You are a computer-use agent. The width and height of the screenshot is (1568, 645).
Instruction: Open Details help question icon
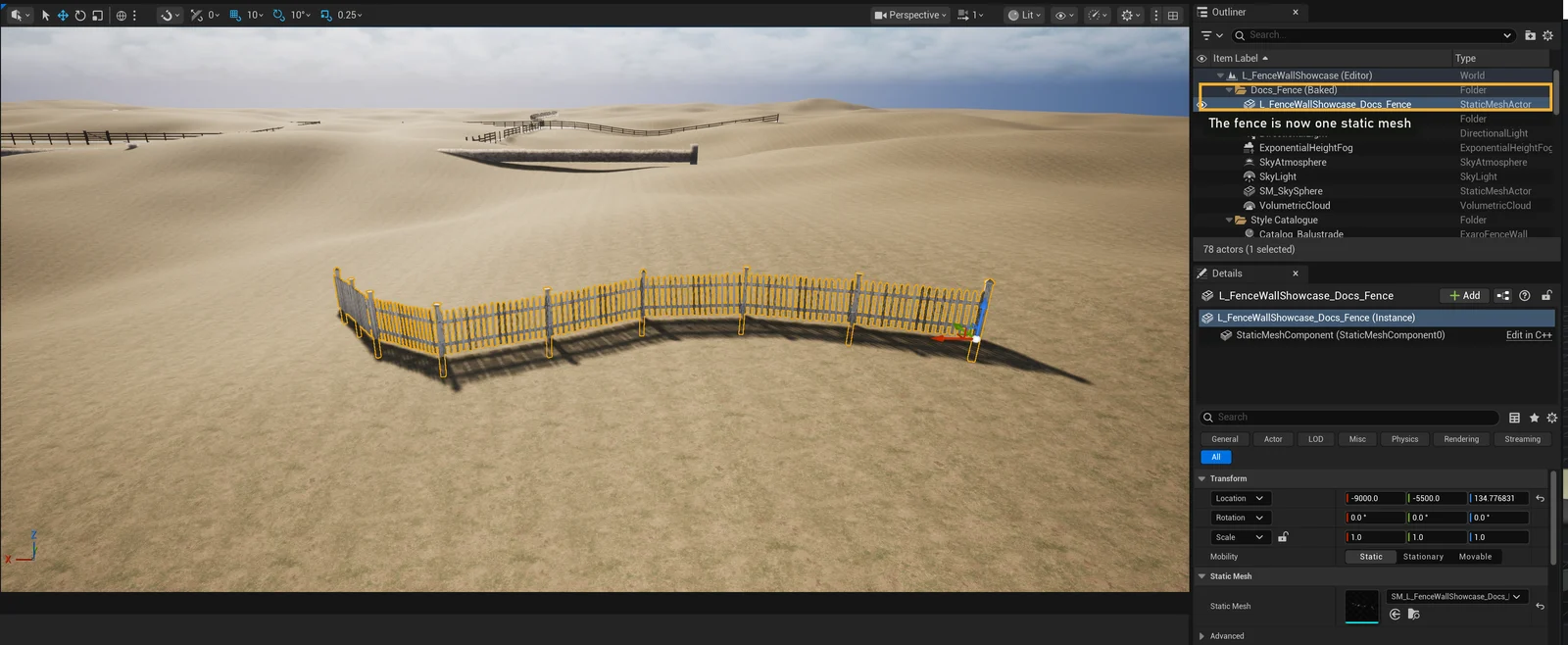1524,295
